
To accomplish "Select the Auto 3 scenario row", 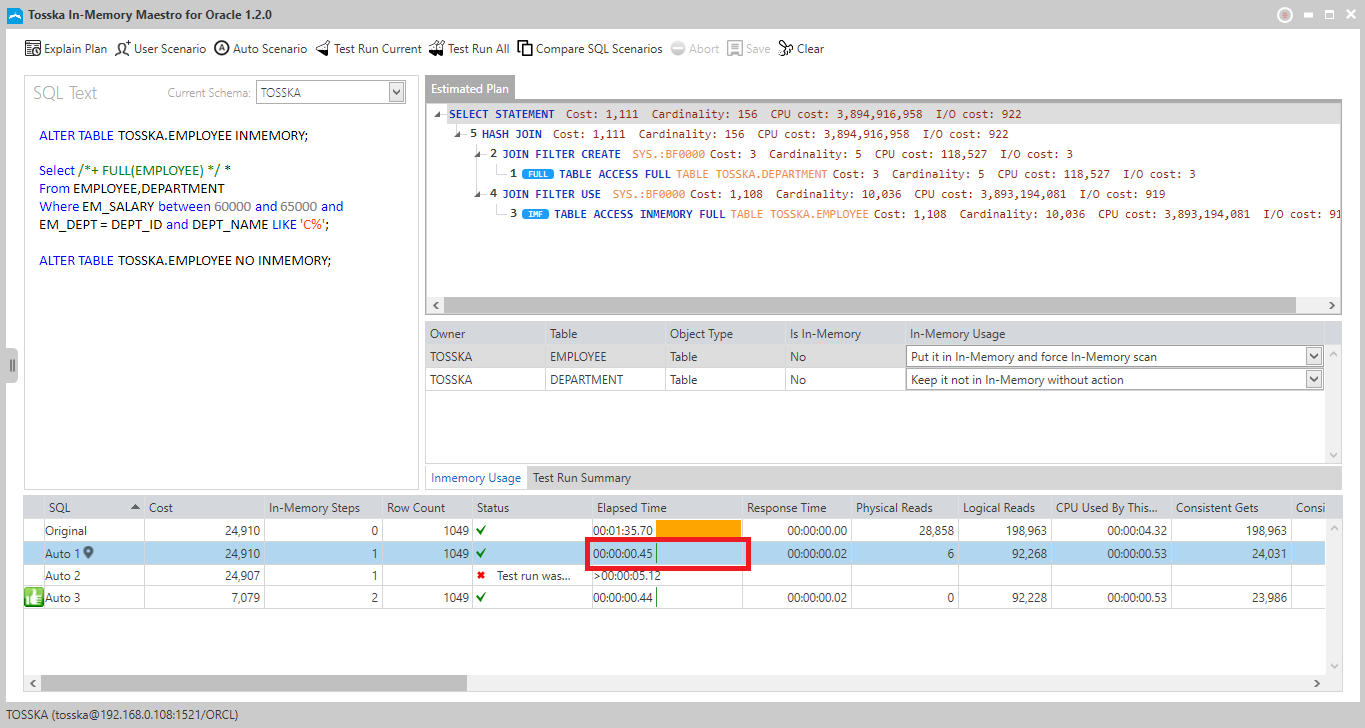I will point(675,597).
